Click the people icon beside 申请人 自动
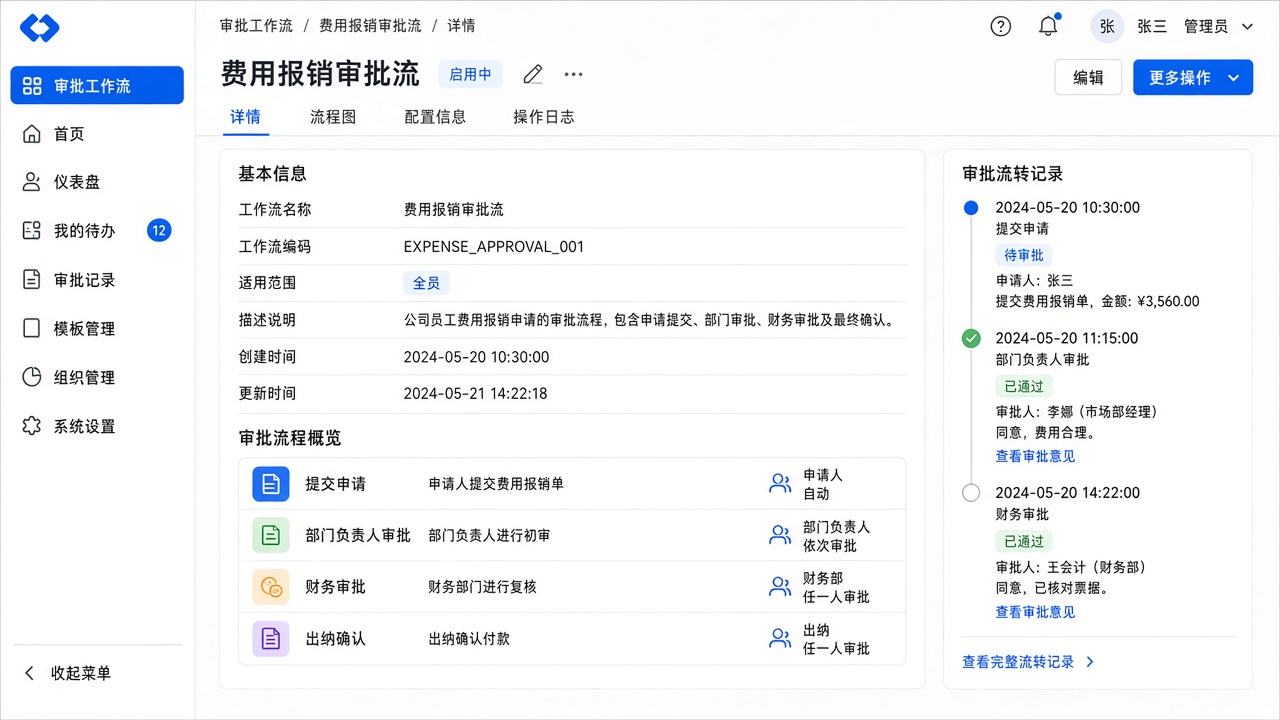Screen dimensions: 1280x720 click(780, 484)
